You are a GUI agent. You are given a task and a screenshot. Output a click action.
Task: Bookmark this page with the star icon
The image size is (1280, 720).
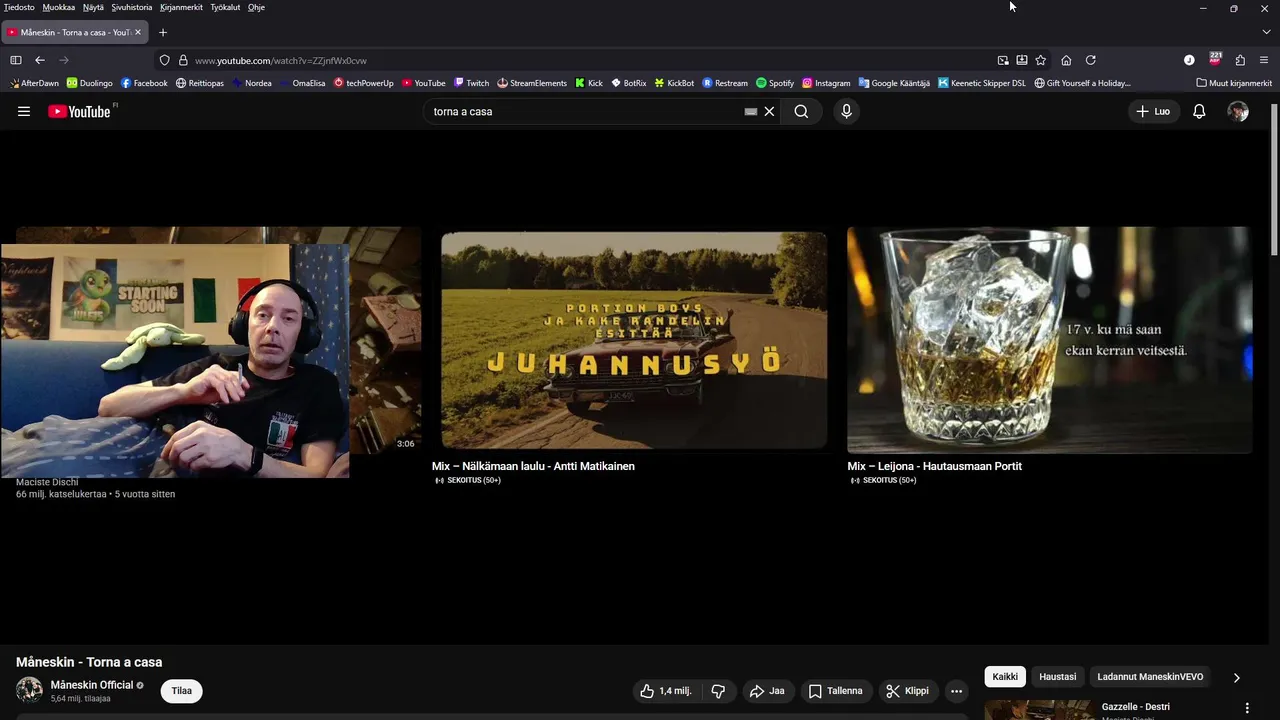pos(1041,60)
